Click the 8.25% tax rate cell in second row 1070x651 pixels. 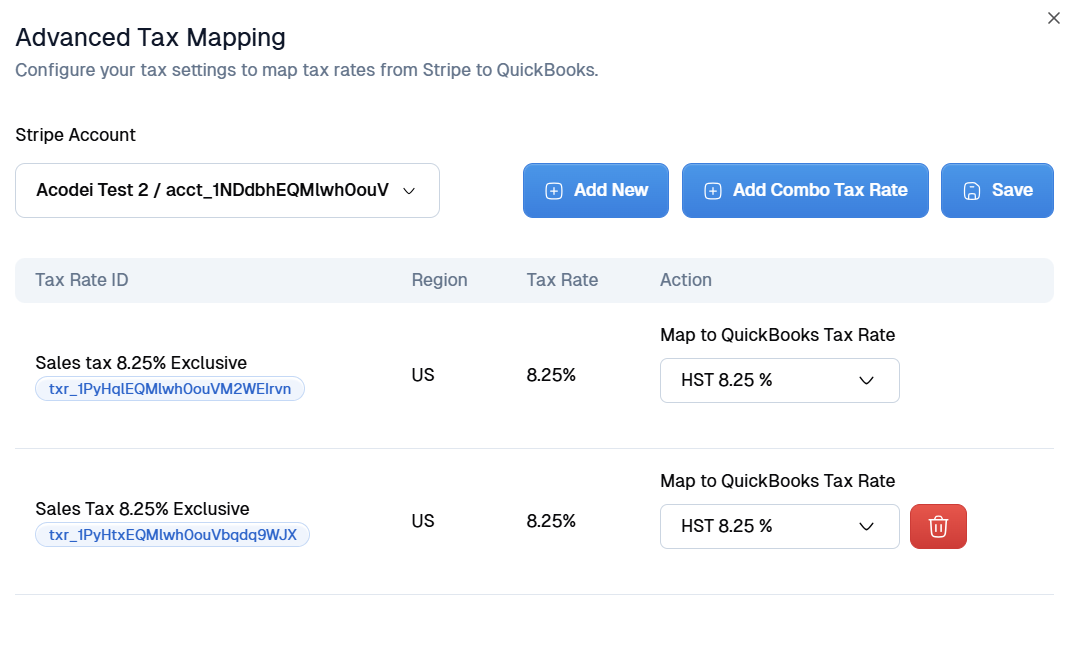click(551, 521)
